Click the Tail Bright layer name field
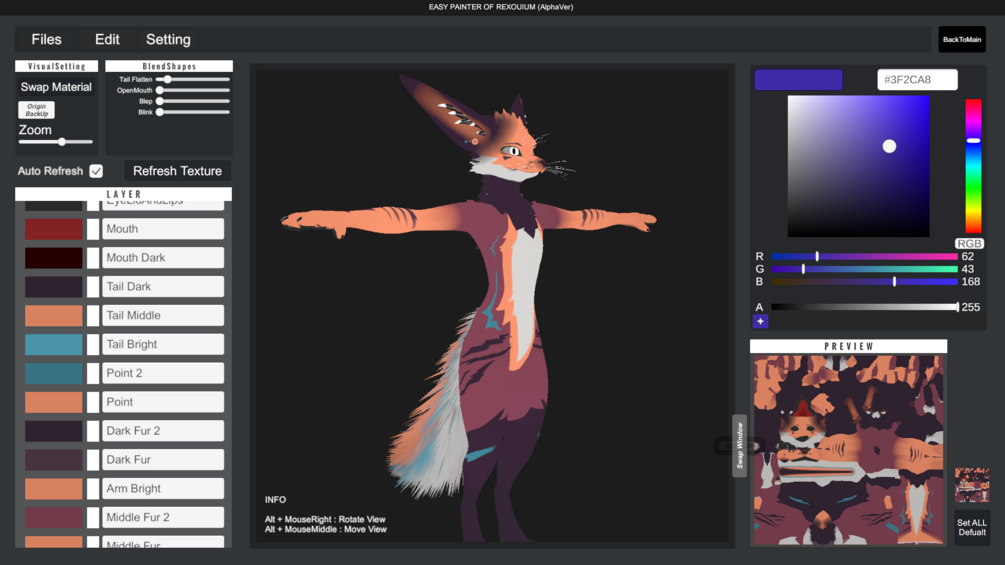This screenshot has width=1005, height=565. 163,344
